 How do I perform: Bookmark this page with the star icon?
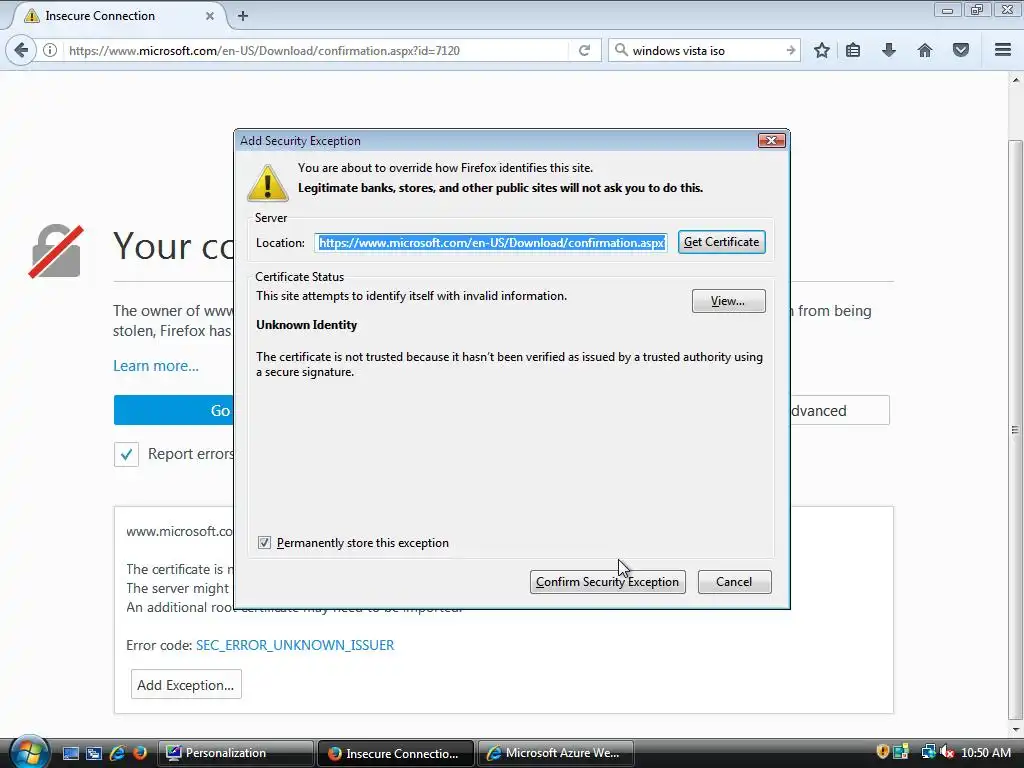[822, 50]
